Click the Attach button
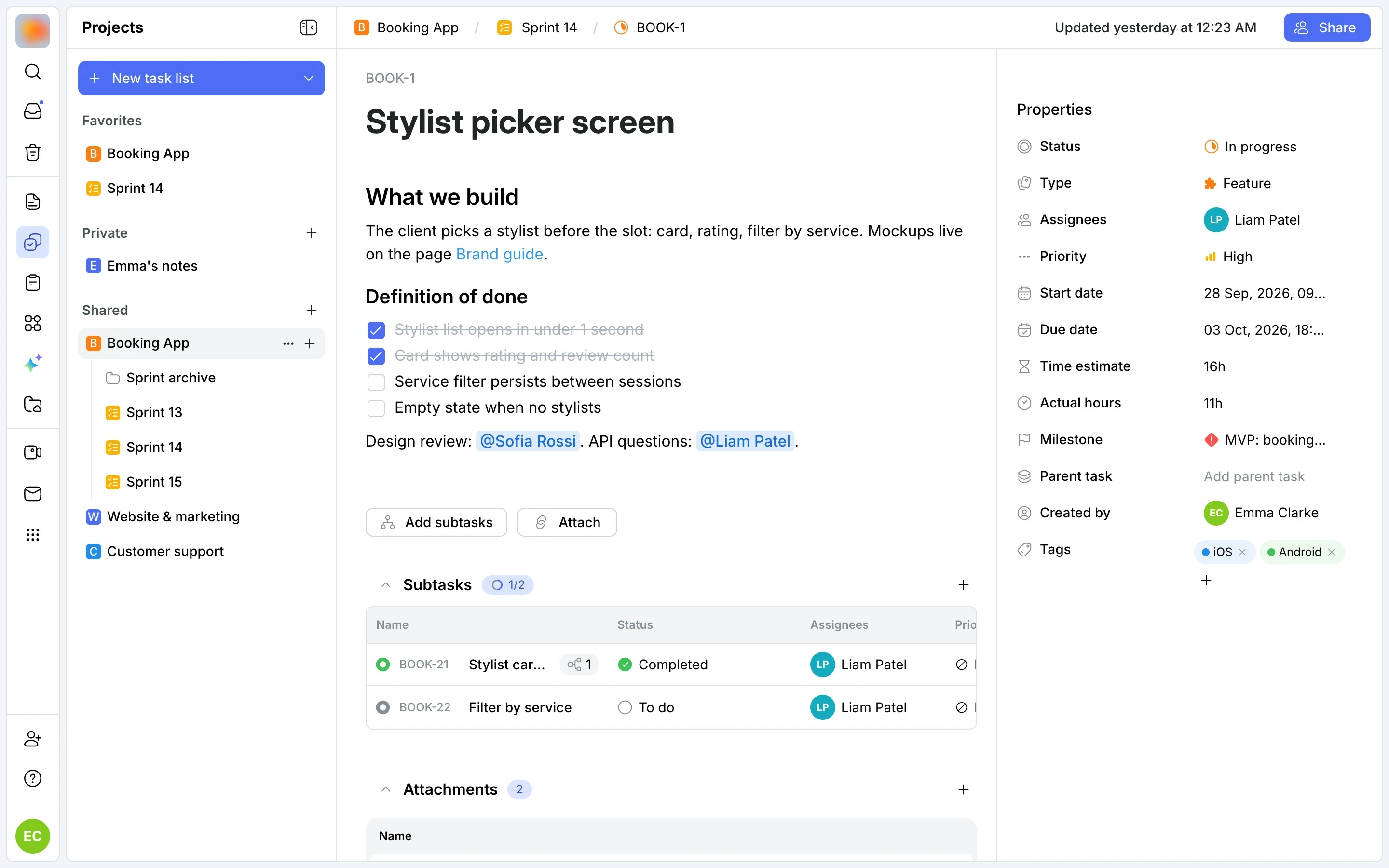This screenshot has height=868, width=1389. pyautogui.click(x=567, y=522)
